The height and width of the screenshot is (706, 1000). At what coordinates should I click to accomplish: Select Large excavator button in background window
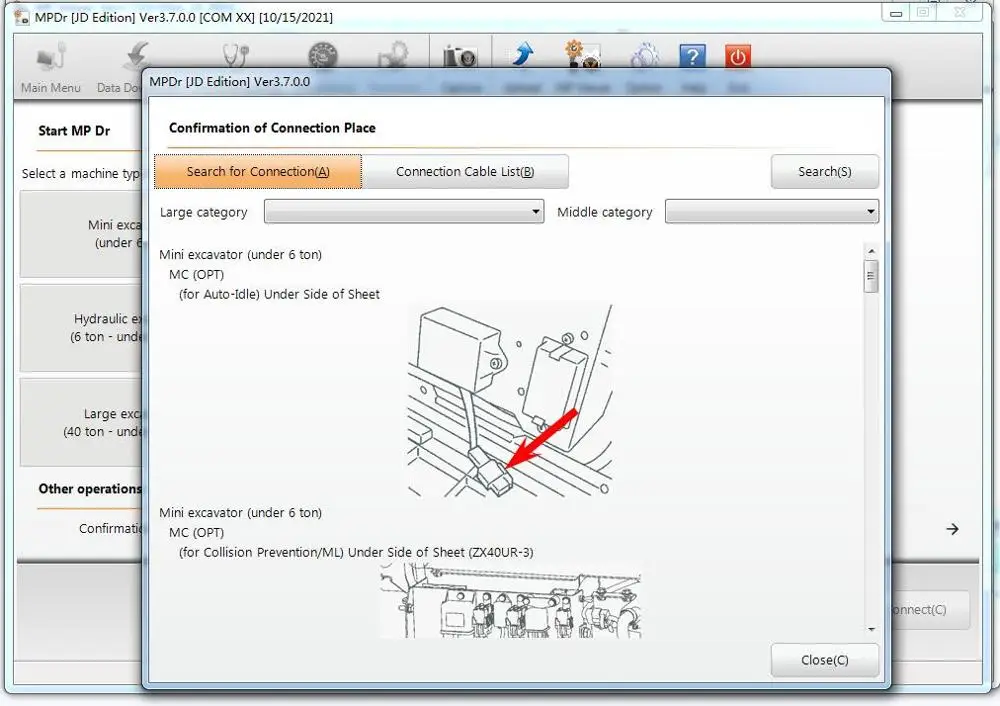[81, 422]
